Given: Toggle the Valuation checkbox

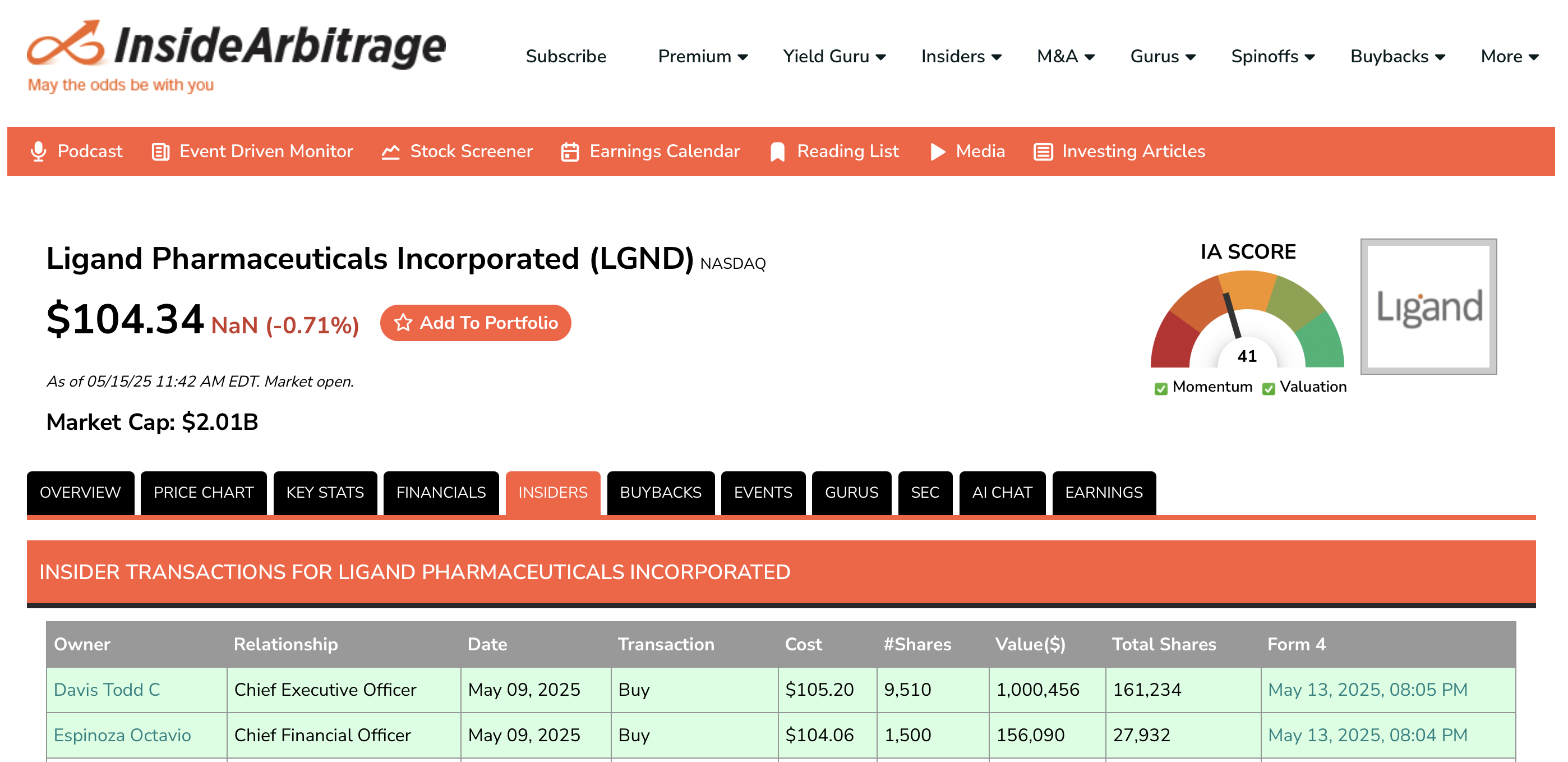Looking at the screenshot, I should coord(1269,389).
